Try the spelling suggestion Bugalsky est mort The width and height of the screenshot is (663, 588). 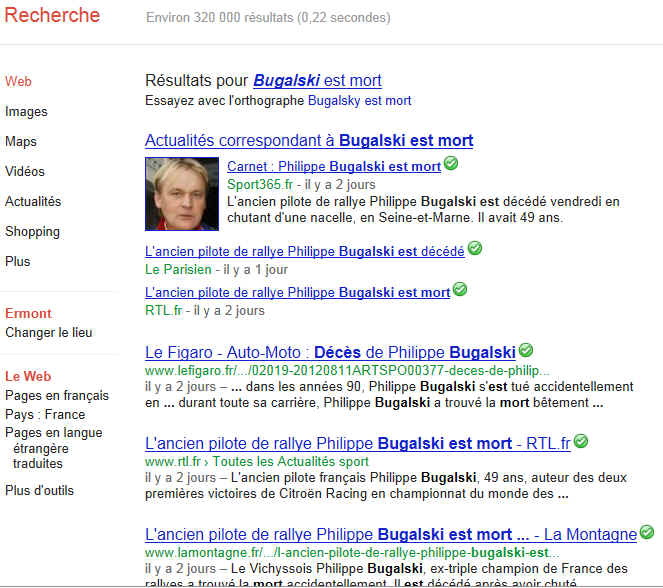(359, 101)
